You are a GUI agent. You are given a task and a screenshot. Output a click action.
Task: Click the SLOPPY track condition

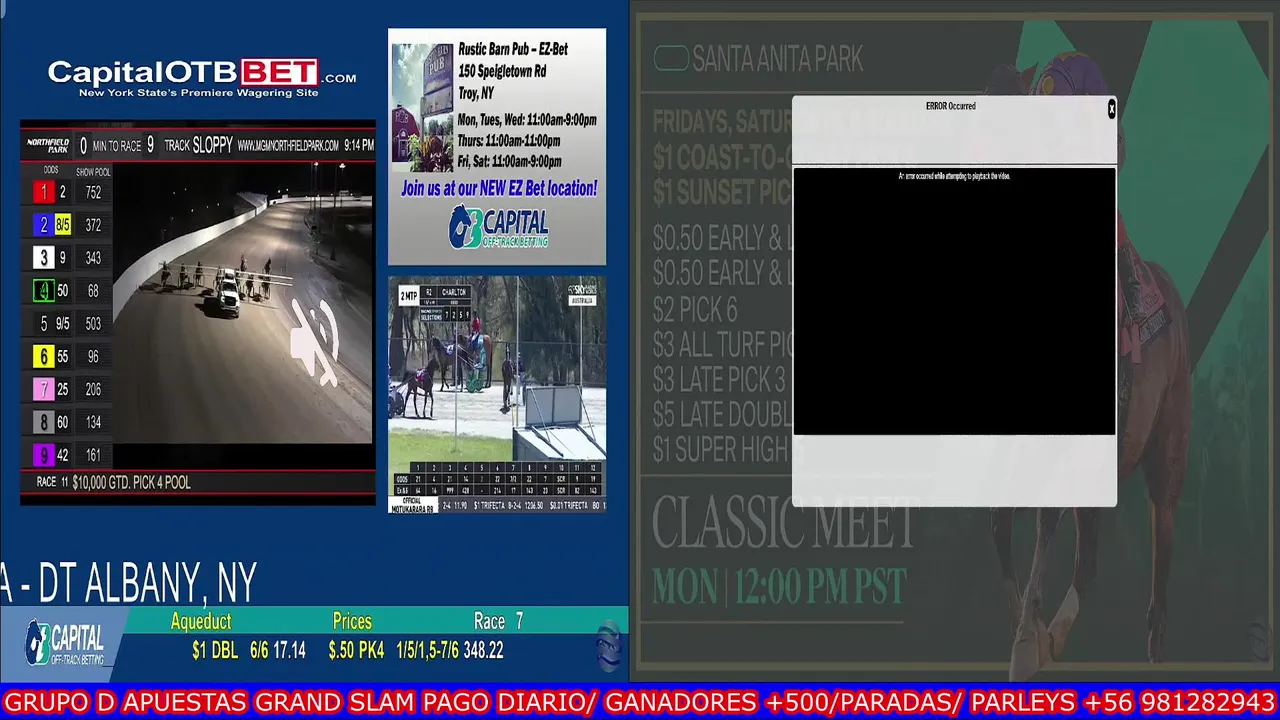pyautogui.click(x=213, y=145)
